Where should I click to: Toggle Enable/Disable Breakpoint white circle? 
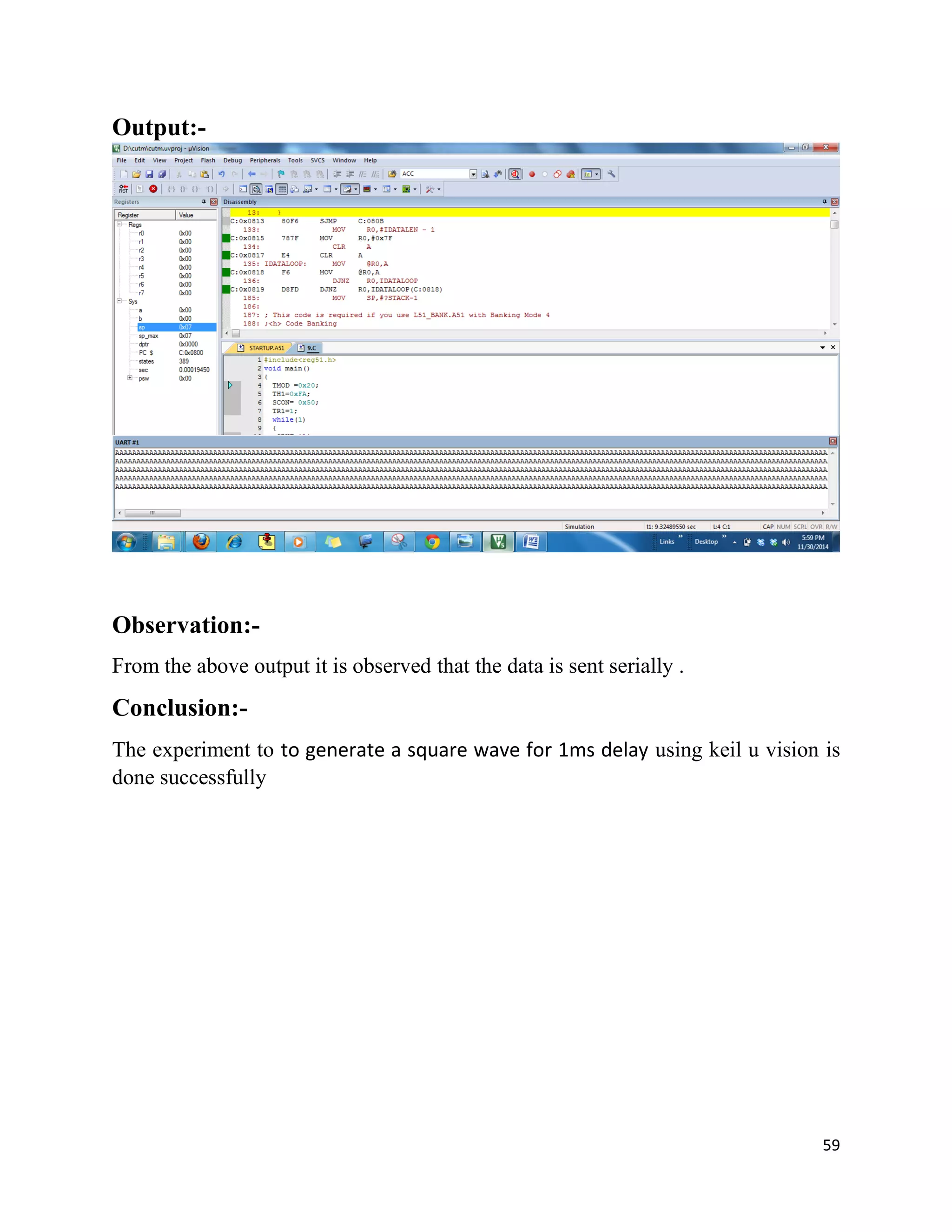(x=544, y=174)
